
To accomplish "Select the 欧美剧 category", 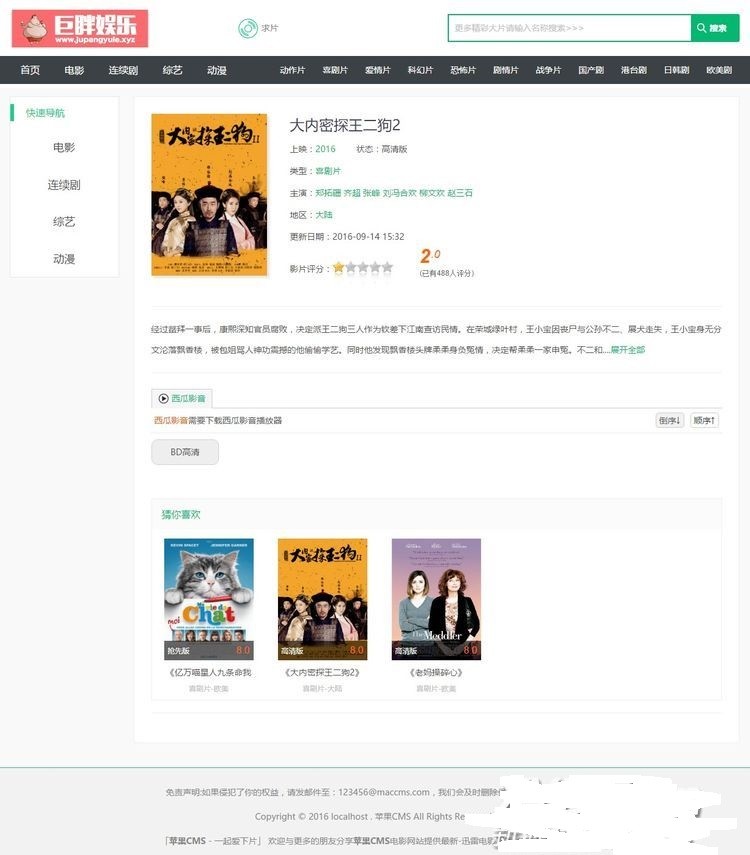I will coord(719,70).
